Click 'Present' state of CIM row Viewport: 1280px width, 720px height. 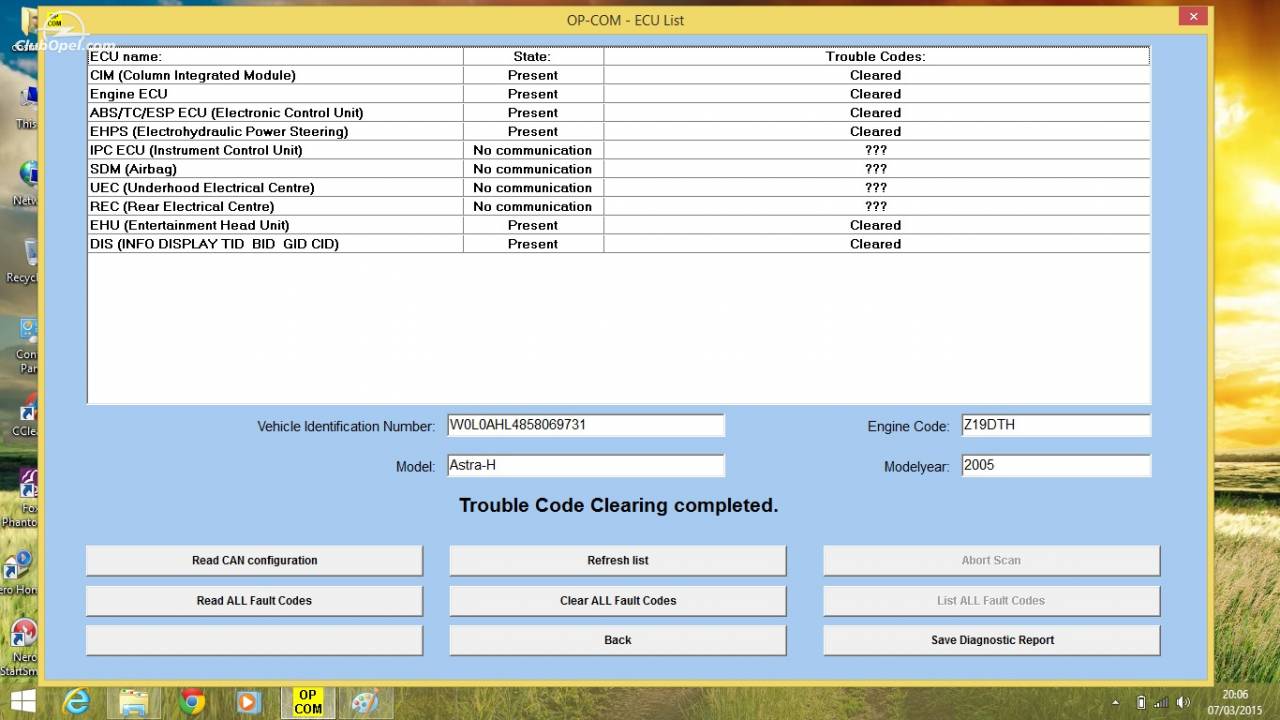click(533, 75)
